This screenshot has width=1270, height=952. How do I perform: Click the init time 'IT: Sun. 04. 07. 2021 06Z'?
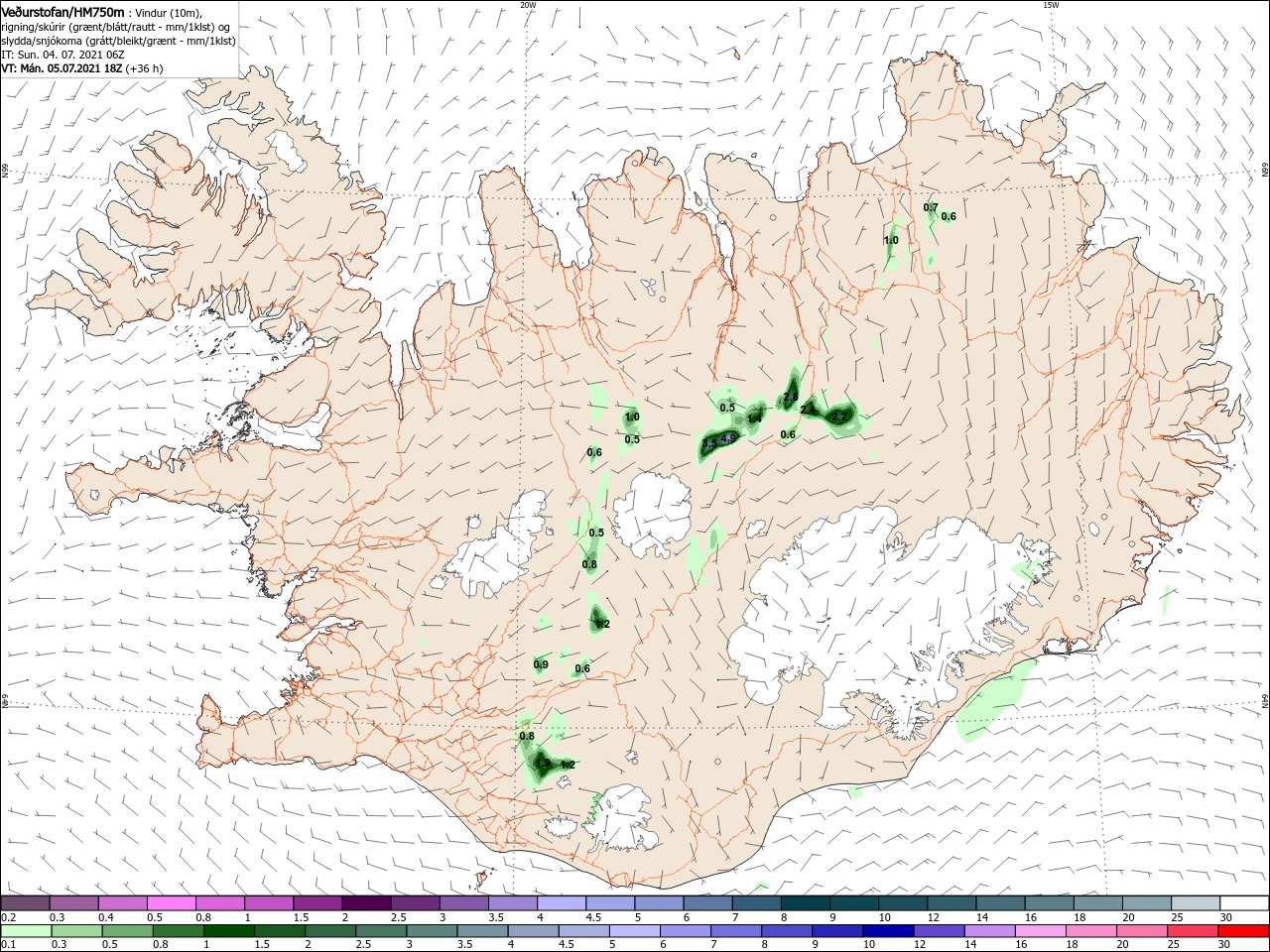(63, 55)
